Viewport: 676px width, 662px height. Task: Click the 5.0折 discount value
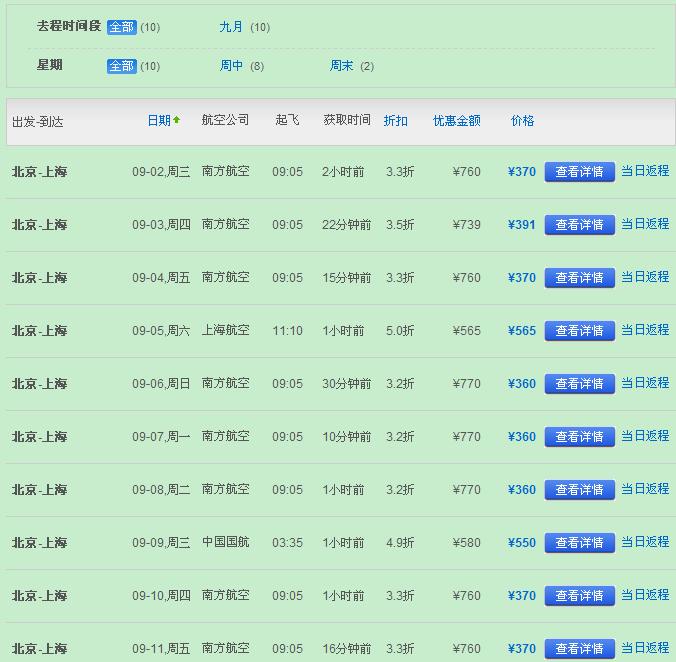click(x=400, y=331)
